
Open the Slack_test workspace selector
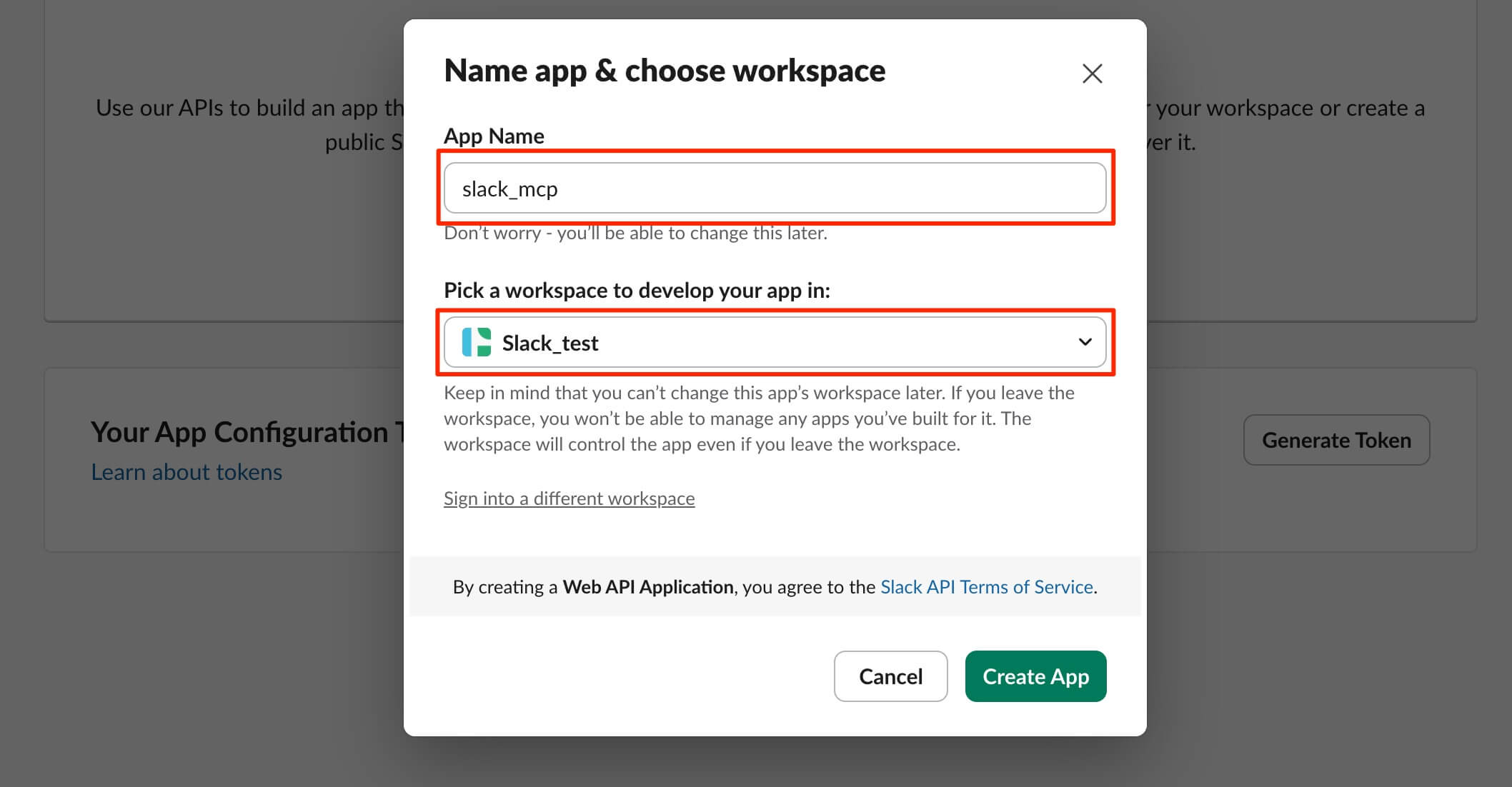[x=775, y=343]
